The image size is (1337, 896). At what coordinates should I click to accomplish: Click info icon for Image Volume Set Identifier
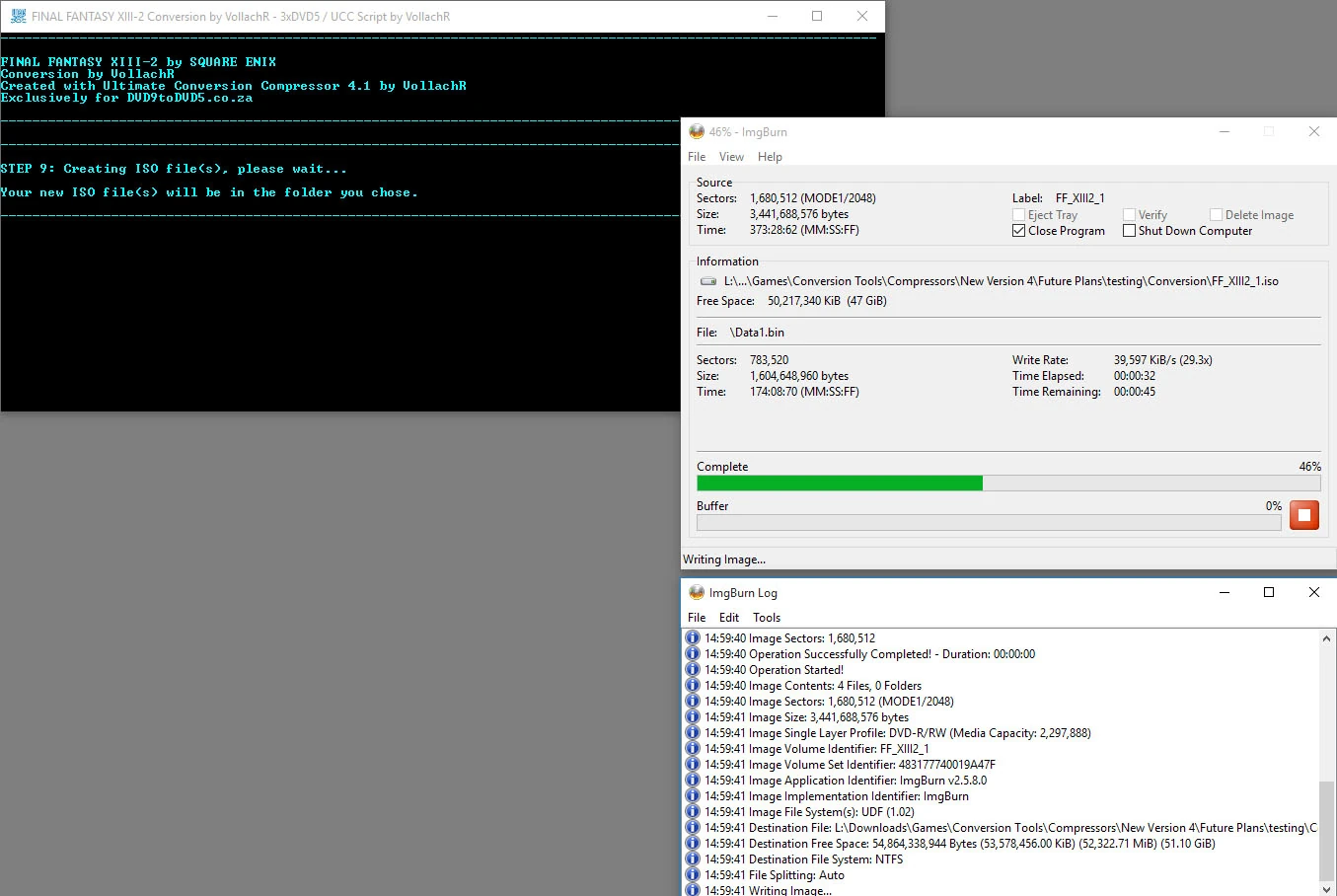pyautogui.click(x=693, y=764)
